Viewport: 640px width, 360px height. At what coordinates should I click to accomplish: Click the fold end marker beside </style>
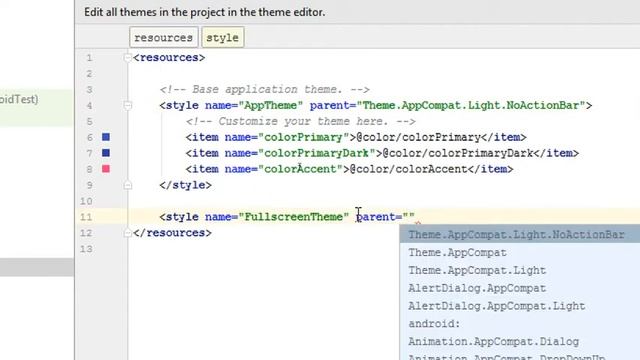click(x=128, y=185)
